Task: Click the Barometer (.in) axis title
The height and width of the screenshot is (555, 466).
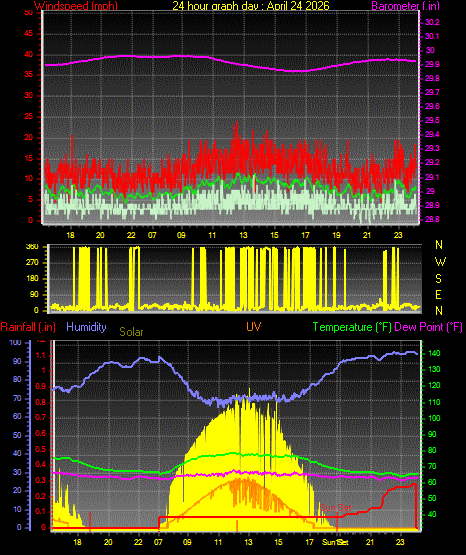Action: [x=405, y=5]
